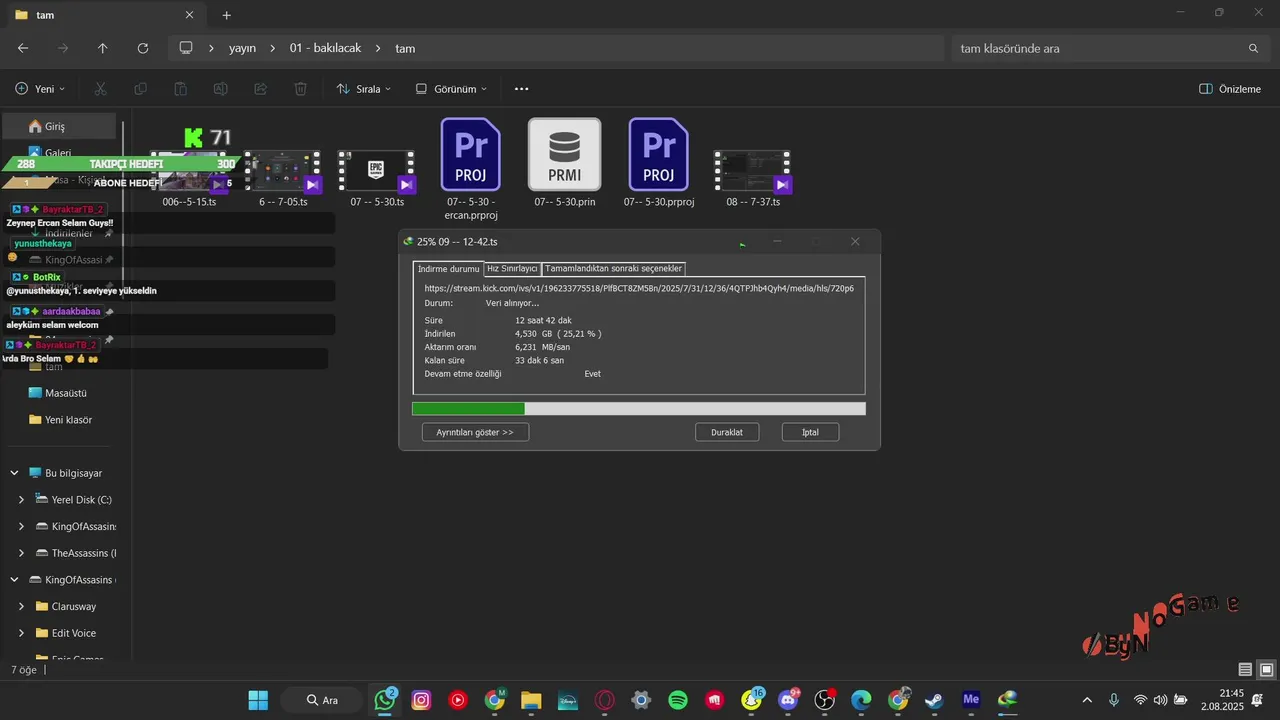
Task: Switch to details list view
Action: 1245,669
